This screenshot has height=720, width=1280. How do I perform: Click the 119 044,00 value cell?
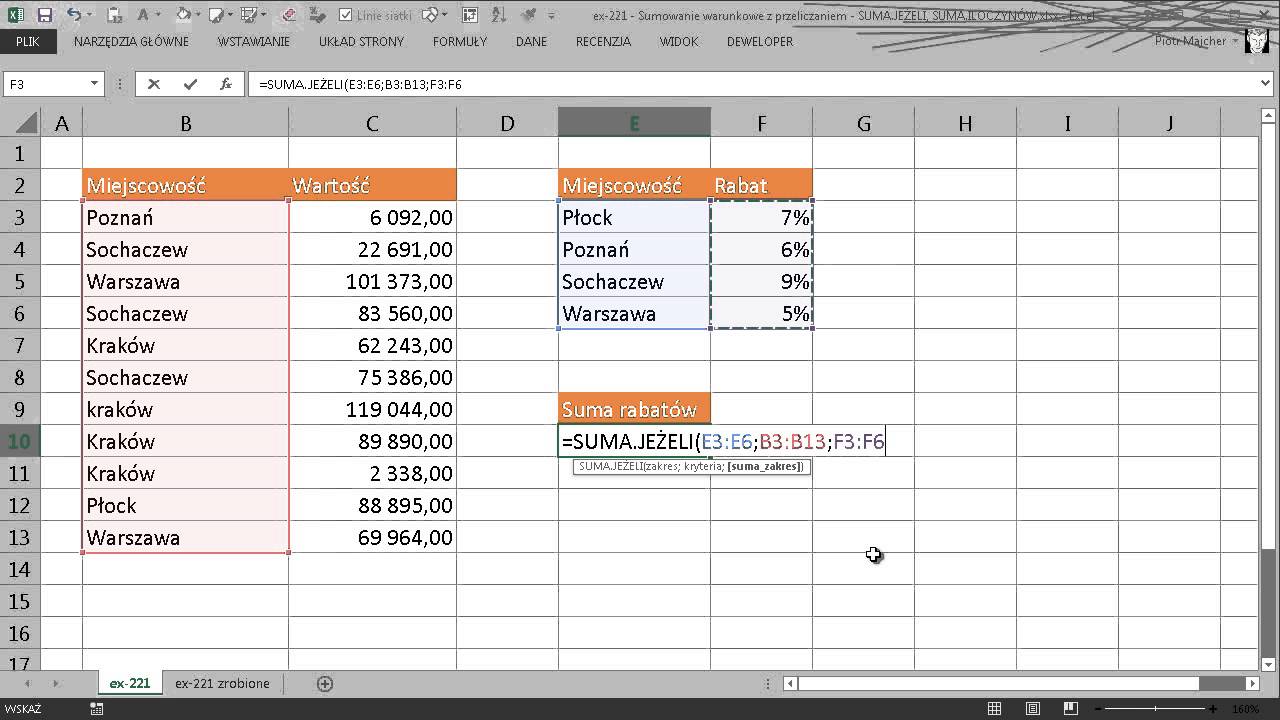[372, 409]
